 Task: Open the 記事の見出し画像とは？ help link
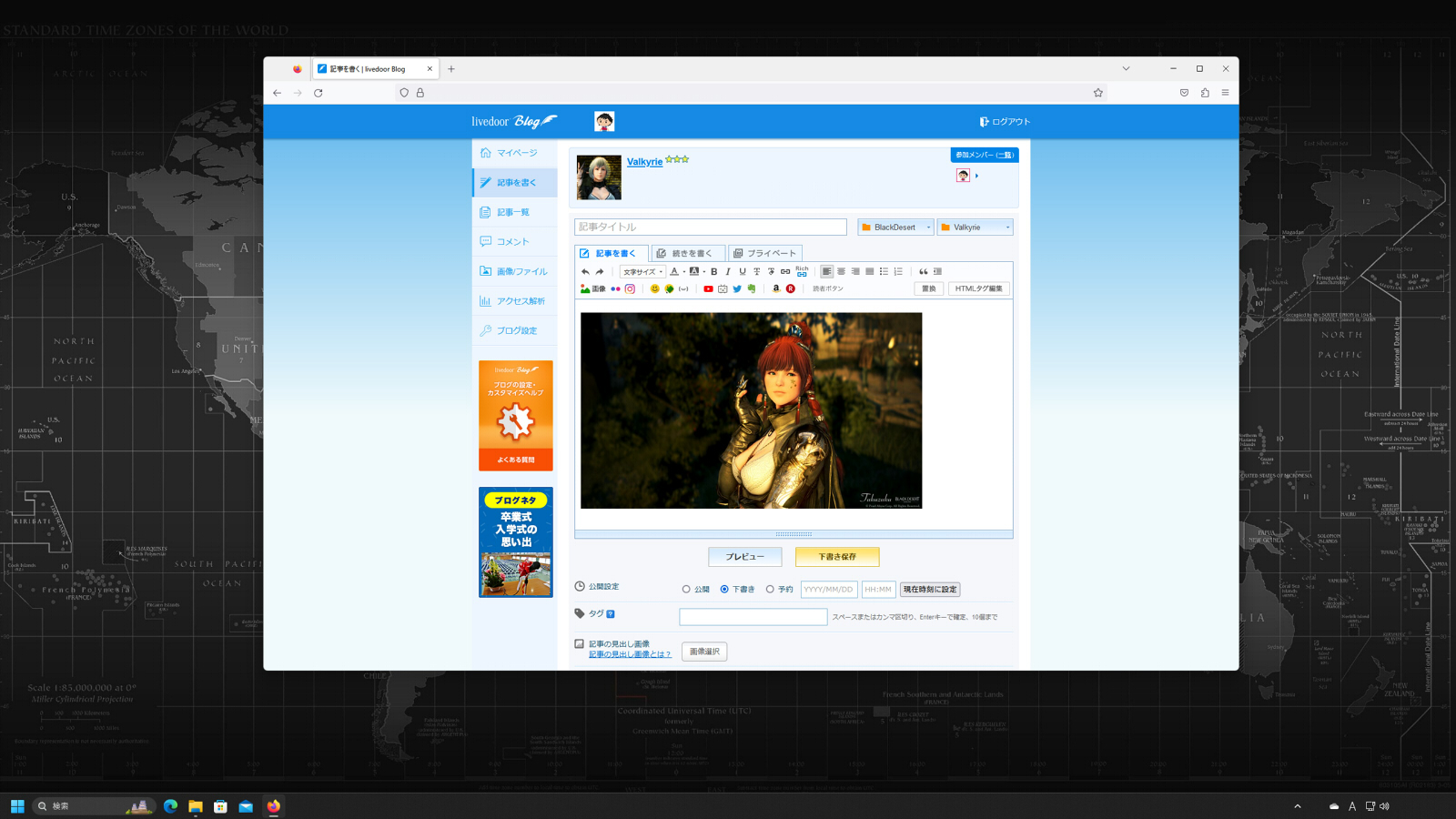[630, 654]
